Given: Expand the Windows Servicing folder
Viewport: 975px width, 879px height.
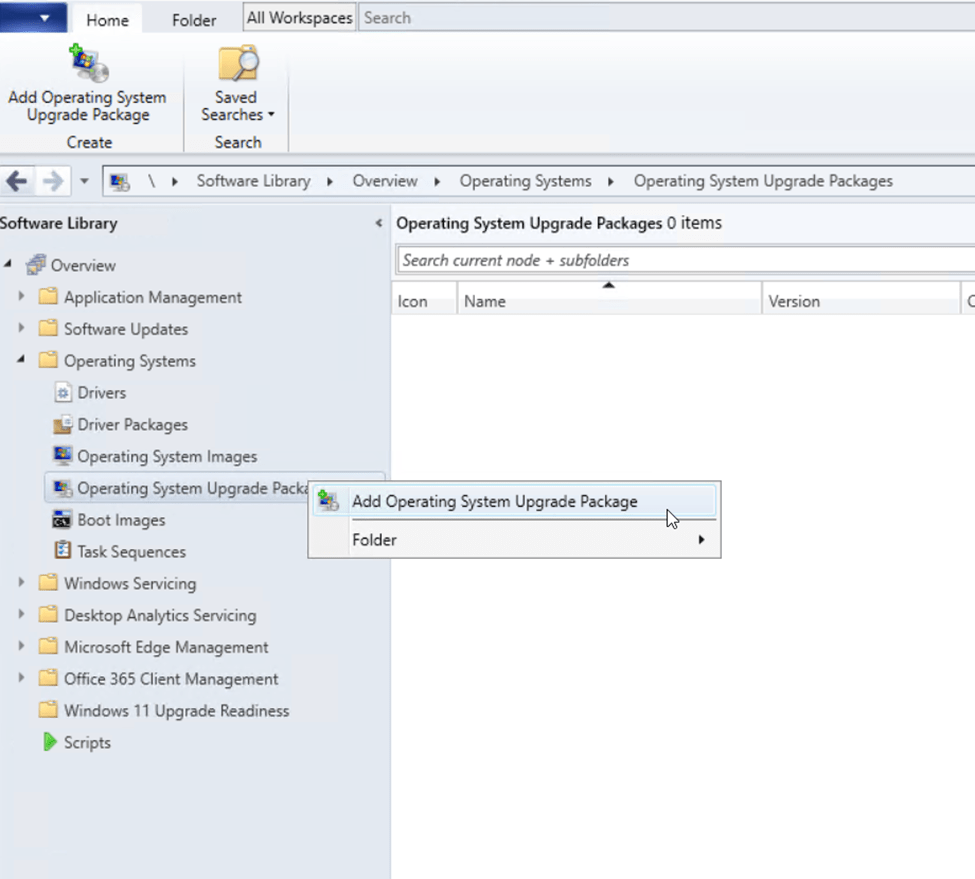Looking at the screenshot, I should (22, 583).
